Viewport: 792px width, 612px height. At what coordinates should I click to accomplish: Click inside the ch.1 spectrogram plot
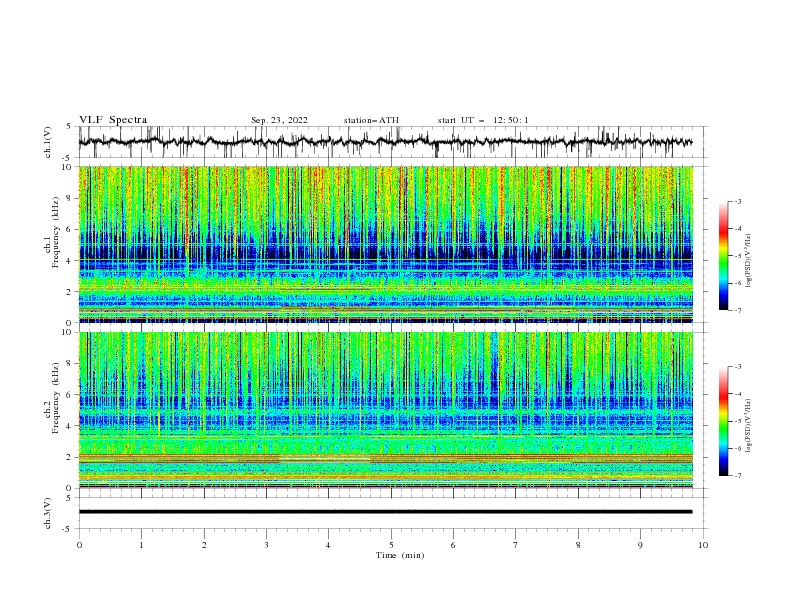coord(385,244)
